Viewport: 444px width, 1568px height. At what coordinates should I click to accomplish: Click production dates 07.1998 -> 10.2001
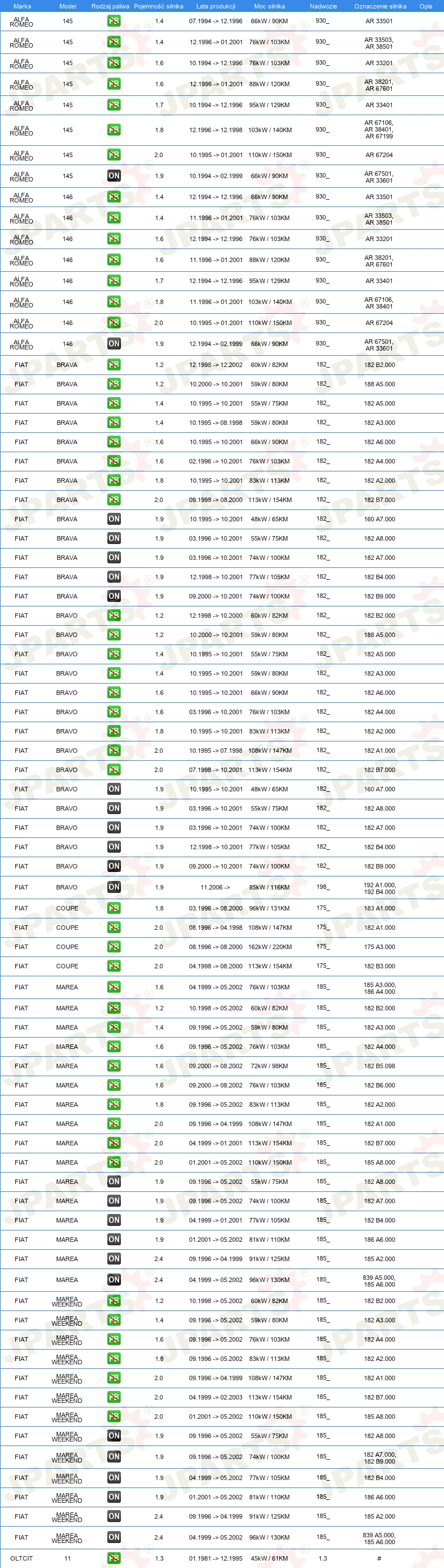tap(216, 769)
